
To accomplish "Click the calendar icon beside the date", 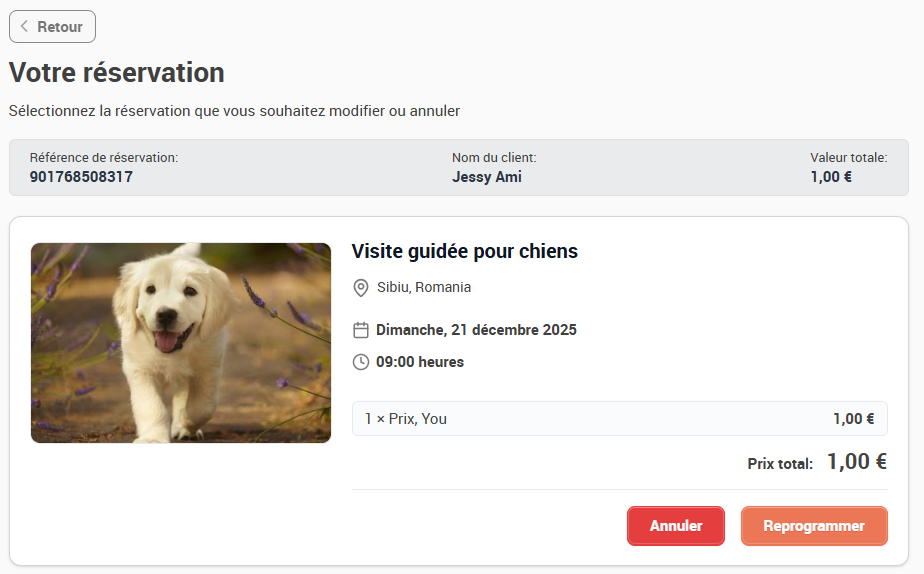I will pos(361,330).
